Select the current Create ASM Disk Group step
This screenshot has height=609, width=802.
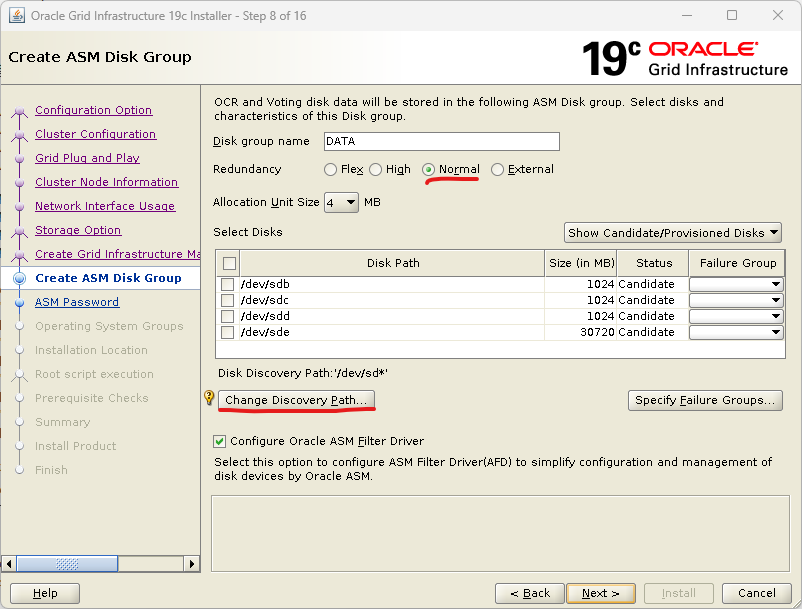(108, 278)
